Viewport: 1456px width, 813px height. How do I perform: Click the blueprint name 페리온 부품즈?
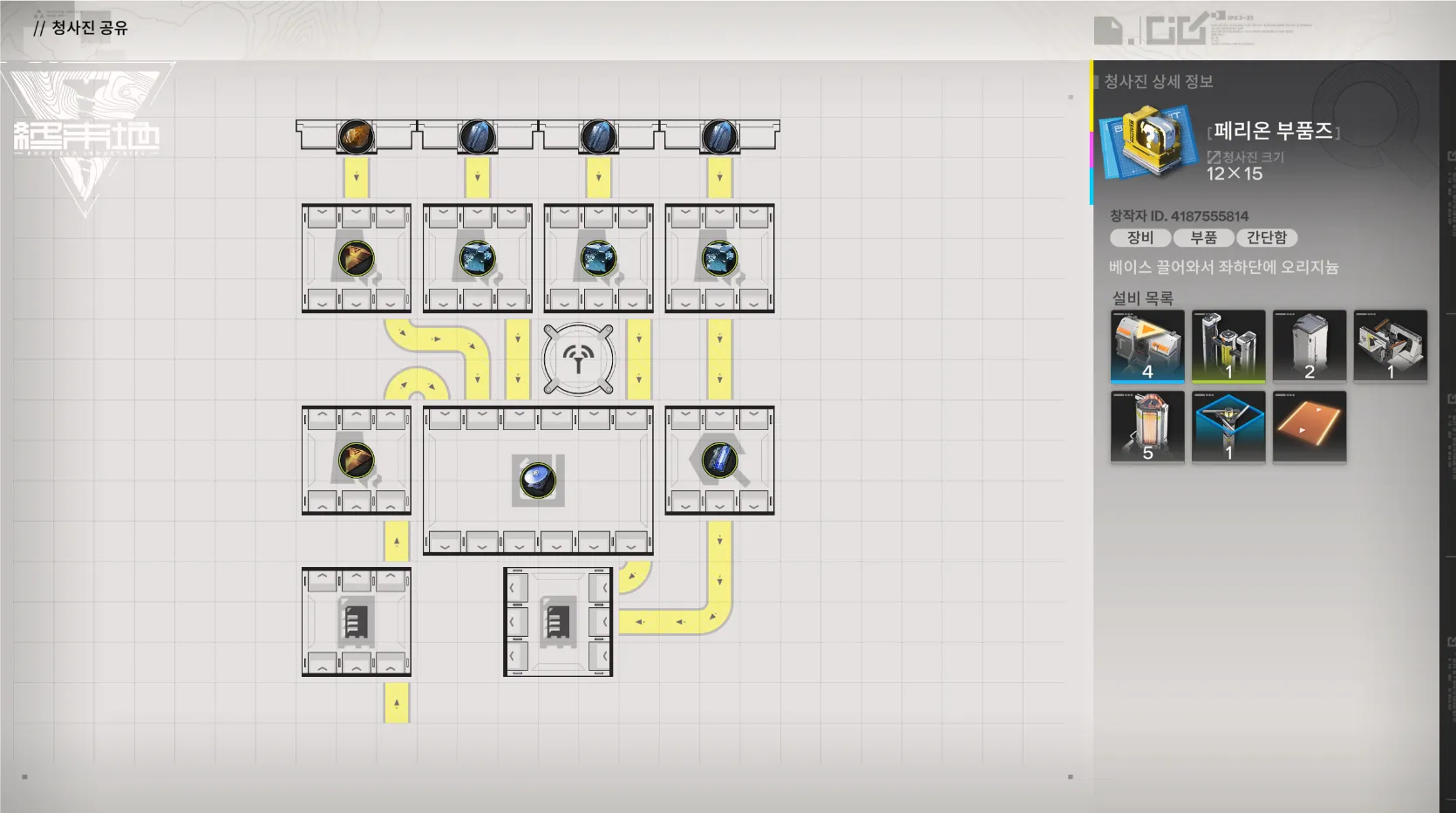click(1273, 131)
